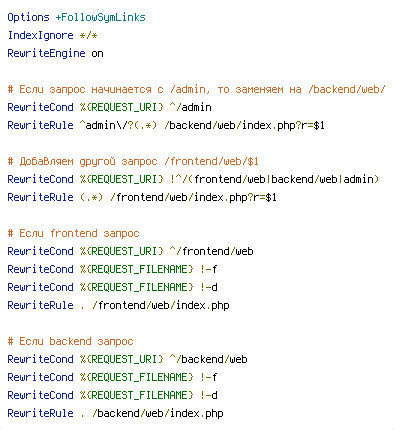The height and width of the screenshot is (430, 394).
Task: Click /frontend/web/index.php?r=$1 rule target
Action: pyautogui.click(x=193, y=197)
